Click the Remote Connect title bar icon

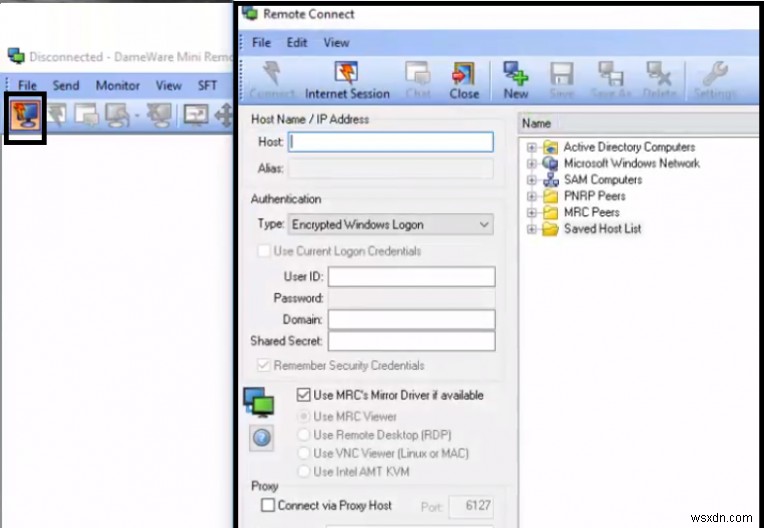(250, 13)
